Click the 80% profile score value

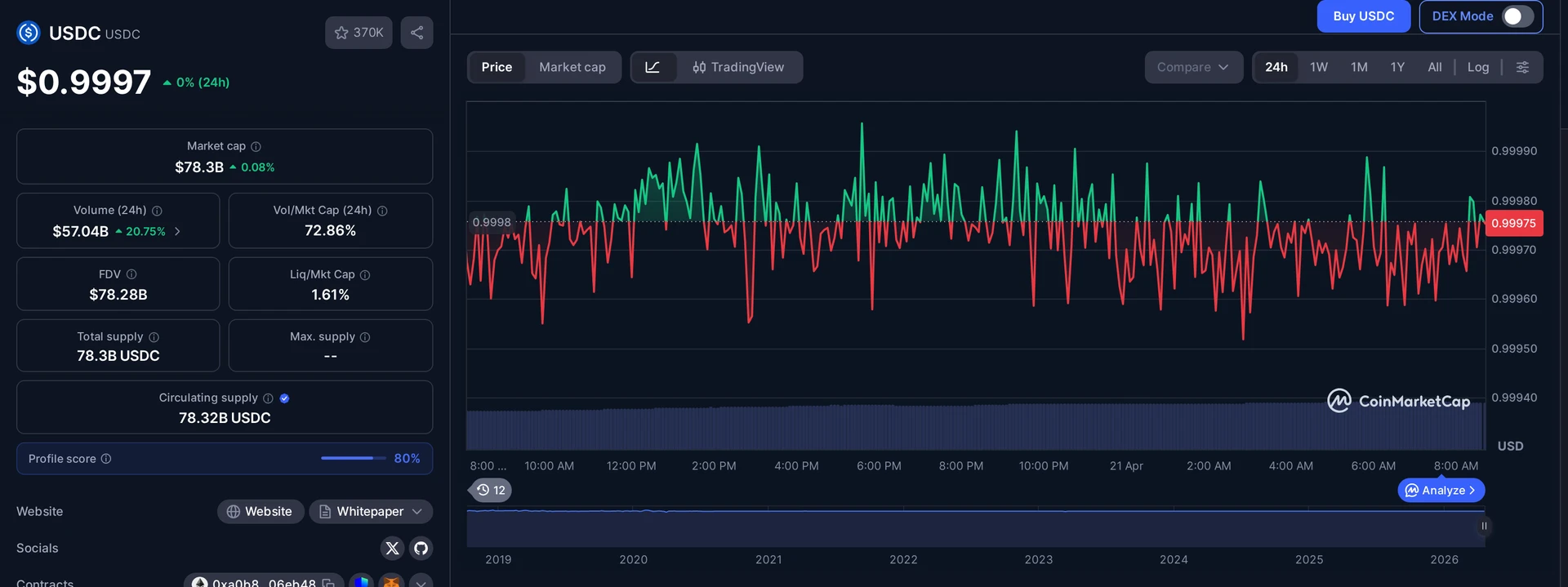tap(407, 458)
